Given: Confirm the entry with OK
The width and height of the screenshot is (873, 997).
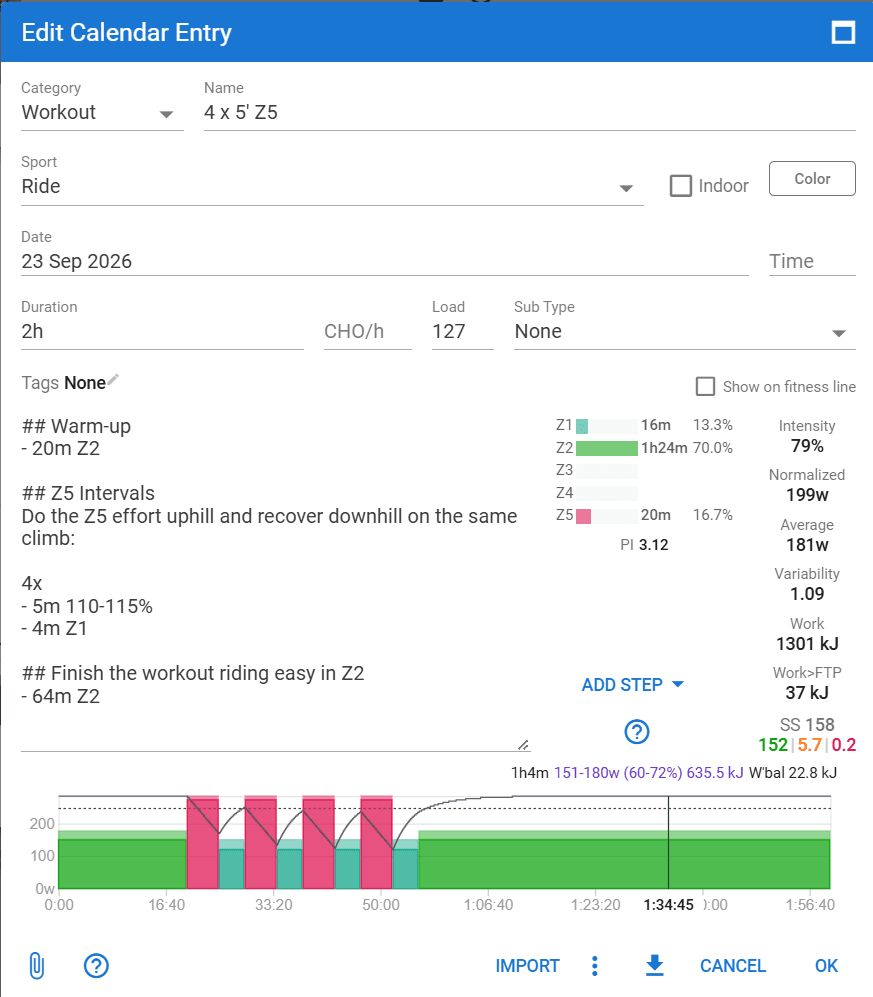Looking at the screenshot, I should [x=826, y=966].
